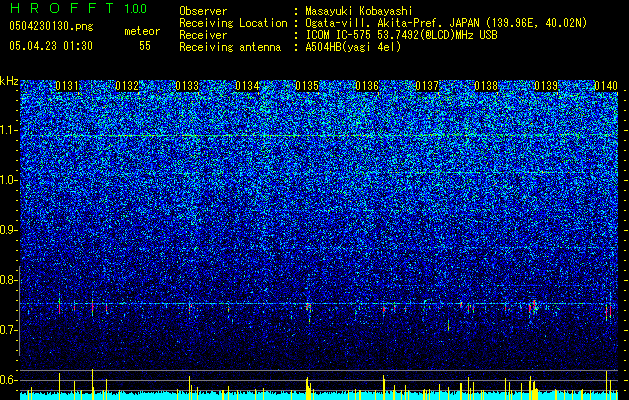The image size is (629, 400).
Task: Click the green echo below 0137 near 0.7 kHz
Action: 448,325
